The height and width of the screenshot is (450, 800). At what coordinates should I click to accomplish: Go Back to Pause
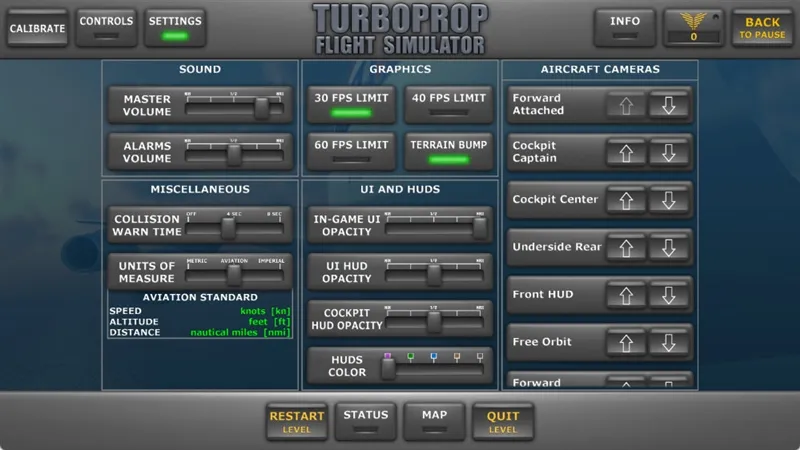pos(762,28)
